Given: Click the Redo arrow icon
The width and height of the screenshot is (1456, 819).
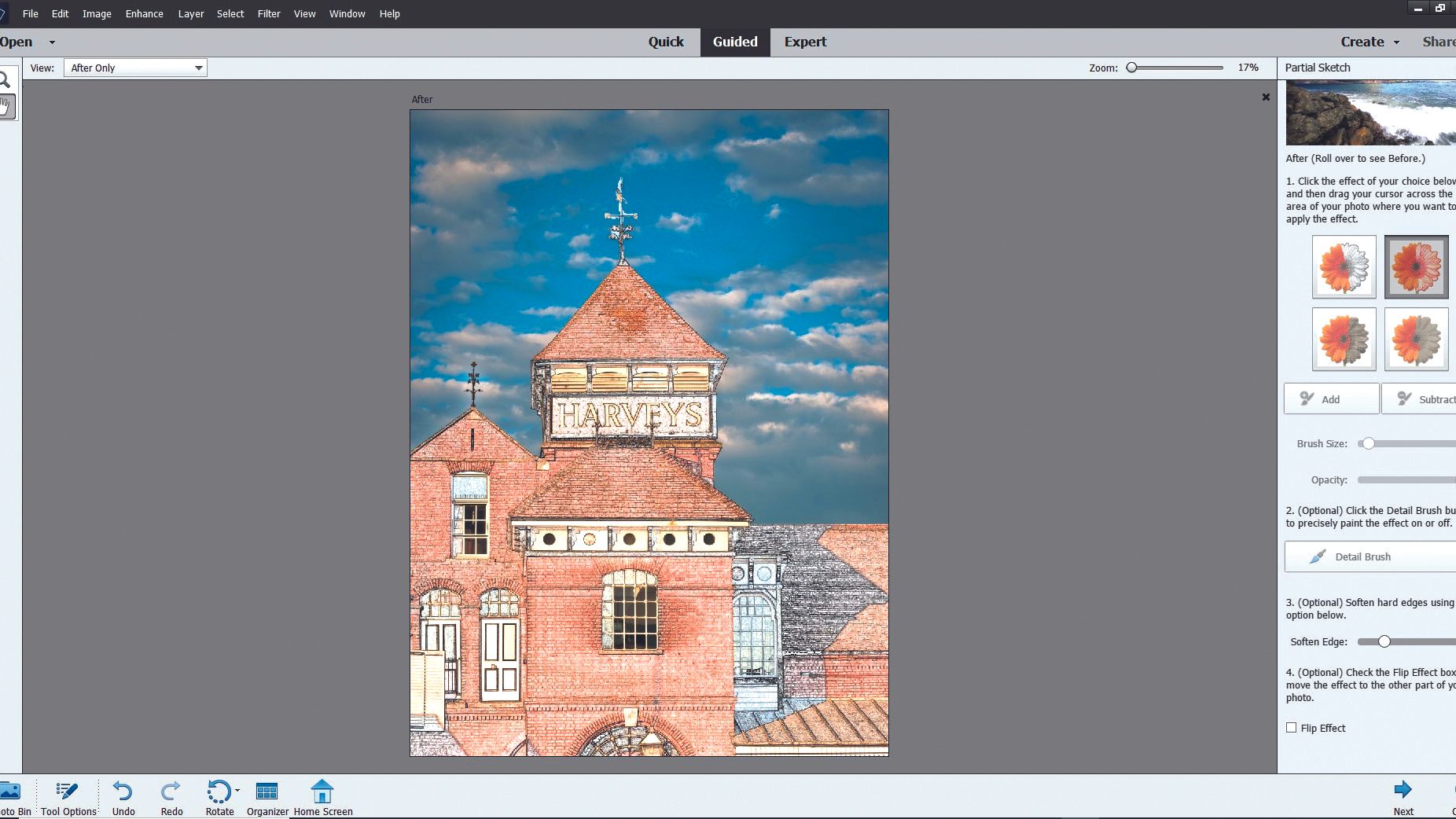Looking at the screenshot, I should (x=171, y=791).
